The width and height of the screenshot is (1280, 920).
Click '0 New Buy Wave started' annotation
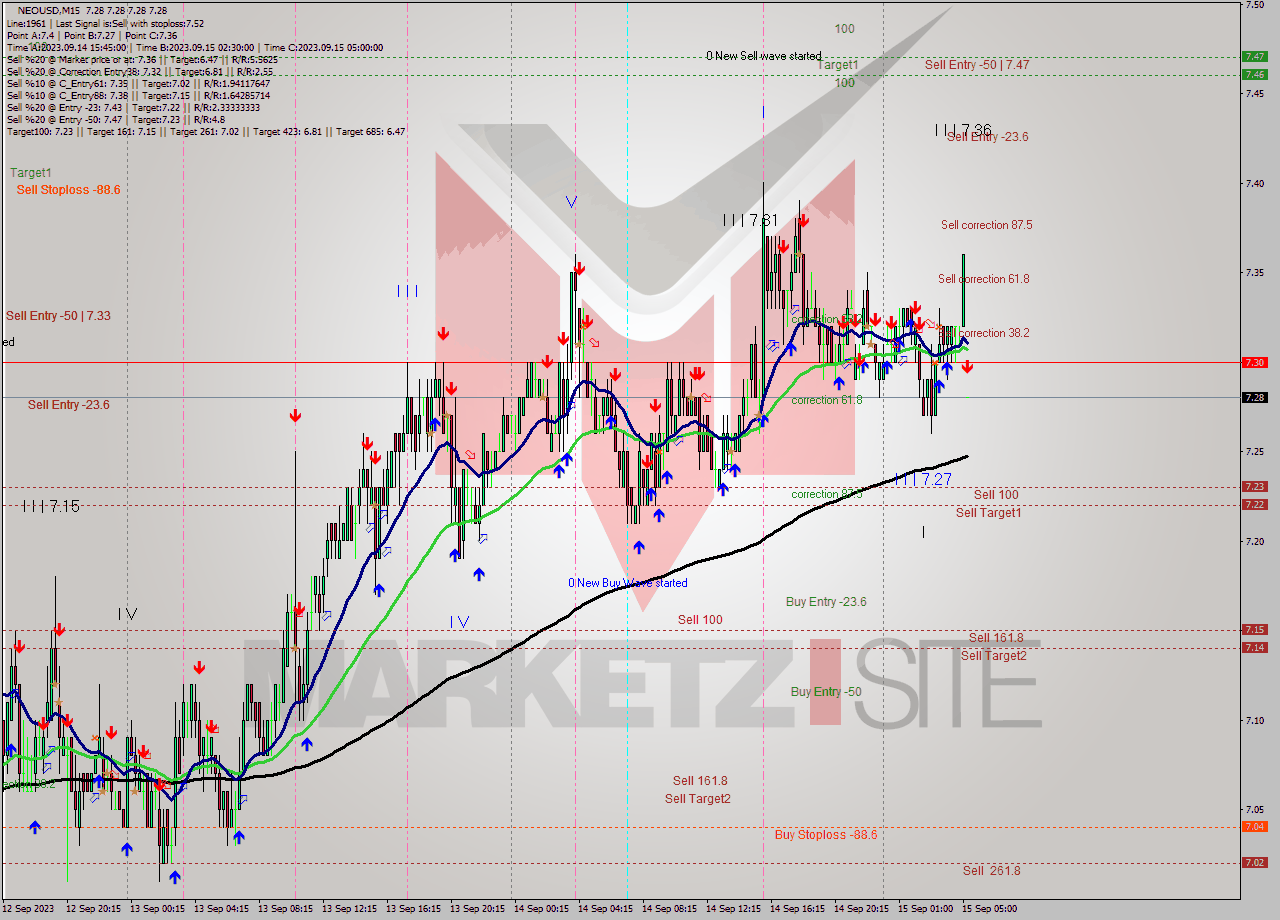pos(628,583)
